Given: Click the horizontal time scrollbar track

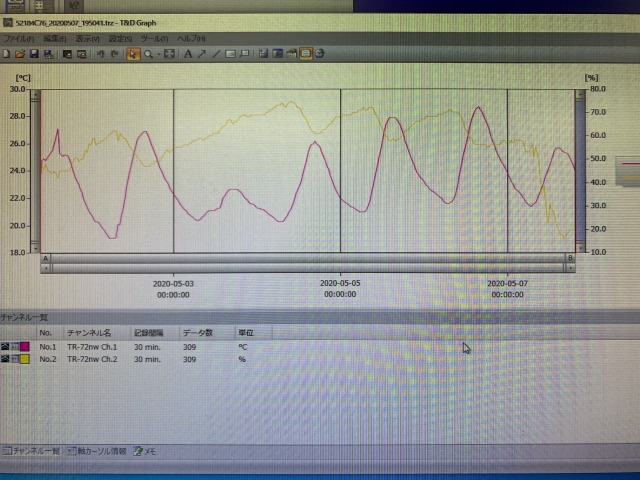Looking at the screenshot, I should click(308, 268).
